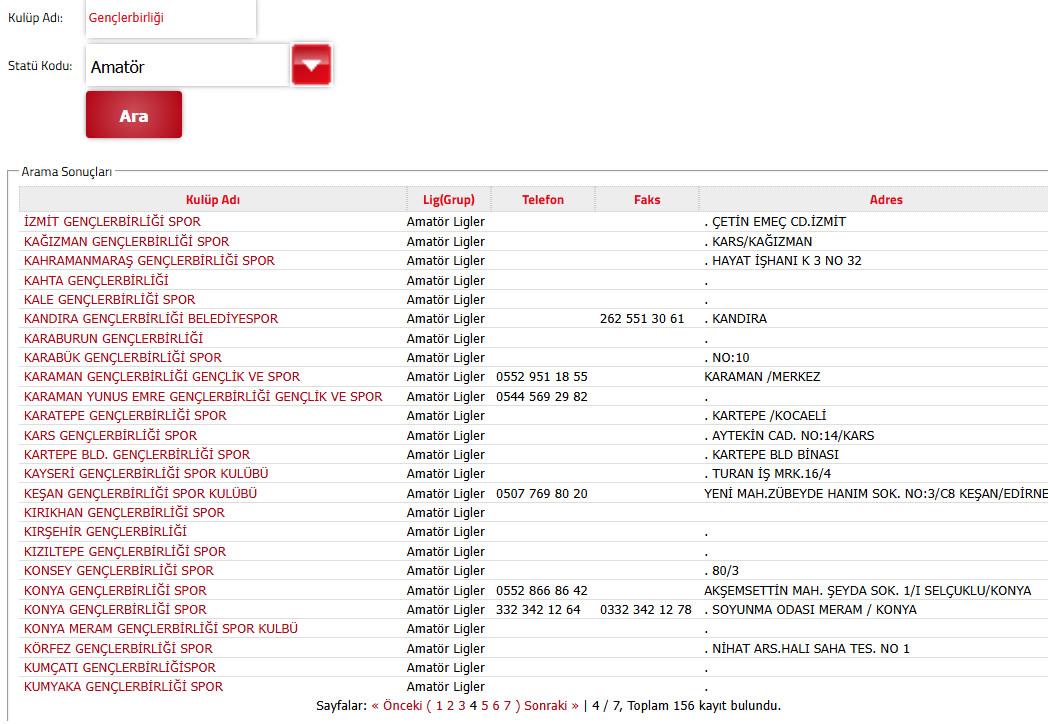Open KARAMAN YUNUS EMRE GENÇLERBİRLİĞİ link
The width and height of the screenshot is (1048, 724).
click(203, 396)
